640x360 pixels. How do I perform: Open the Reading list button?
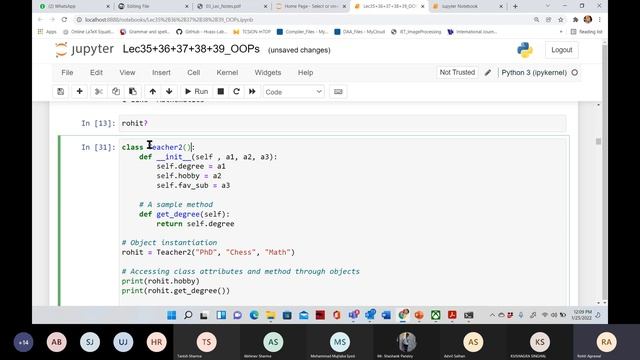point(586,31)
